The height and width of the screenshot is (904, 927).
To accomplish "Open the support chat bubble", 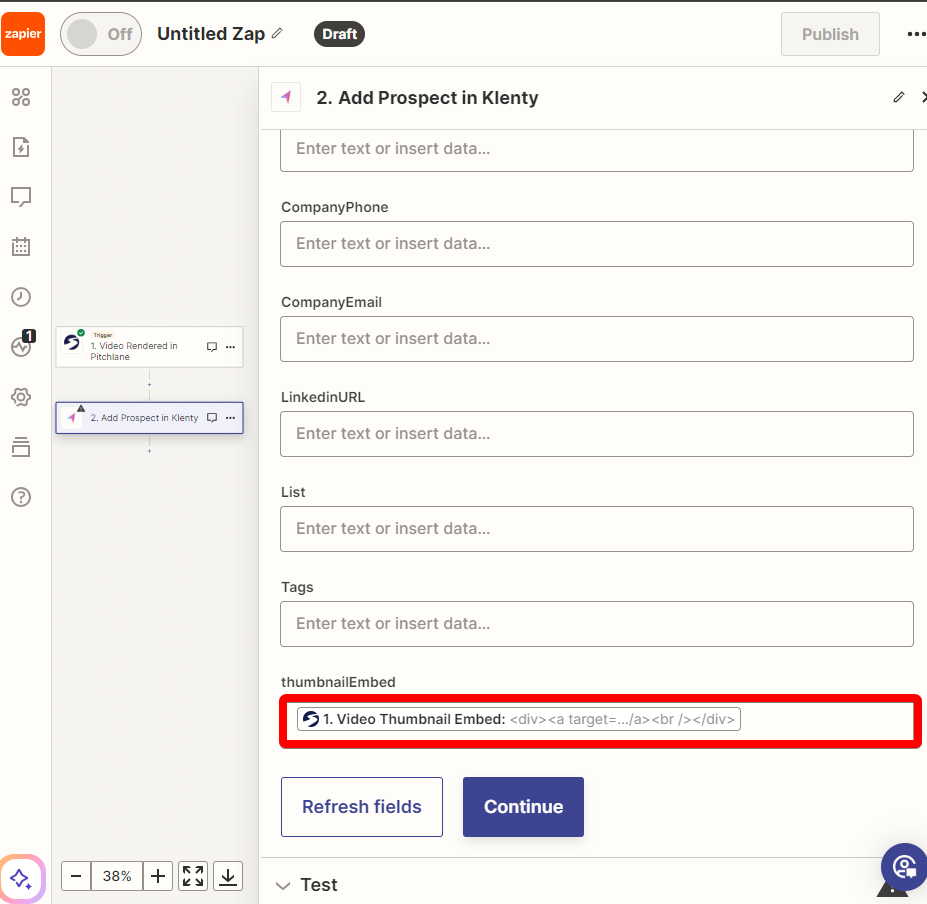I will point(904,867).
